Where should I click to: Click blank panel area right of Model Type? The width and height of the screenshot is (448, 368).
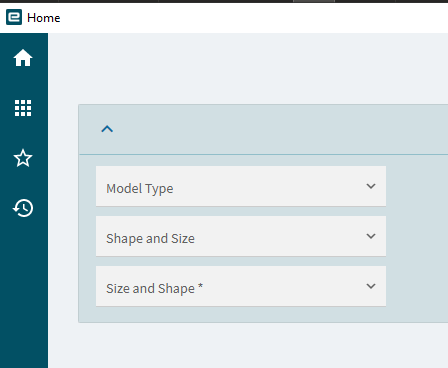417,186
